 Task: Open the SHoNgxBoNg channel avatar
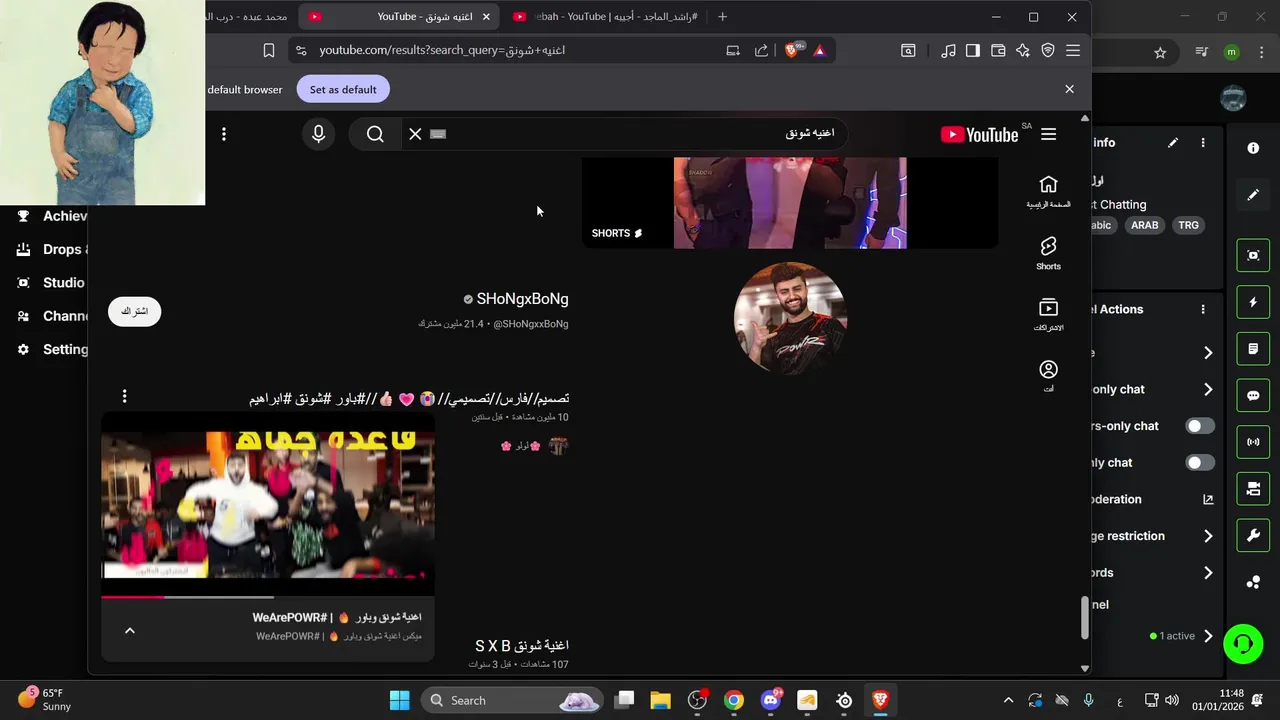tap(790, 318)
